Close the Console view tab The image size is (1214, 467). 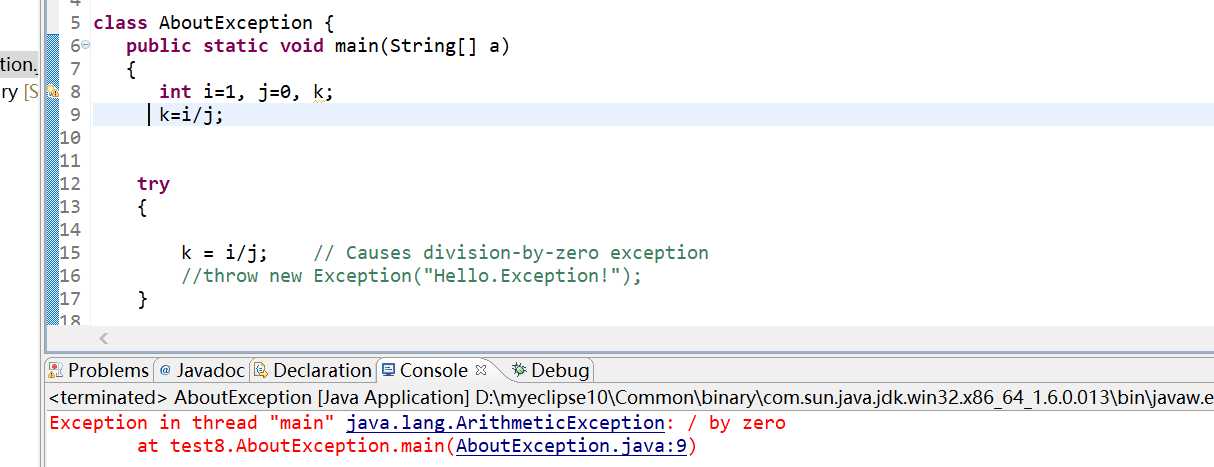click(x=480, y=370)
